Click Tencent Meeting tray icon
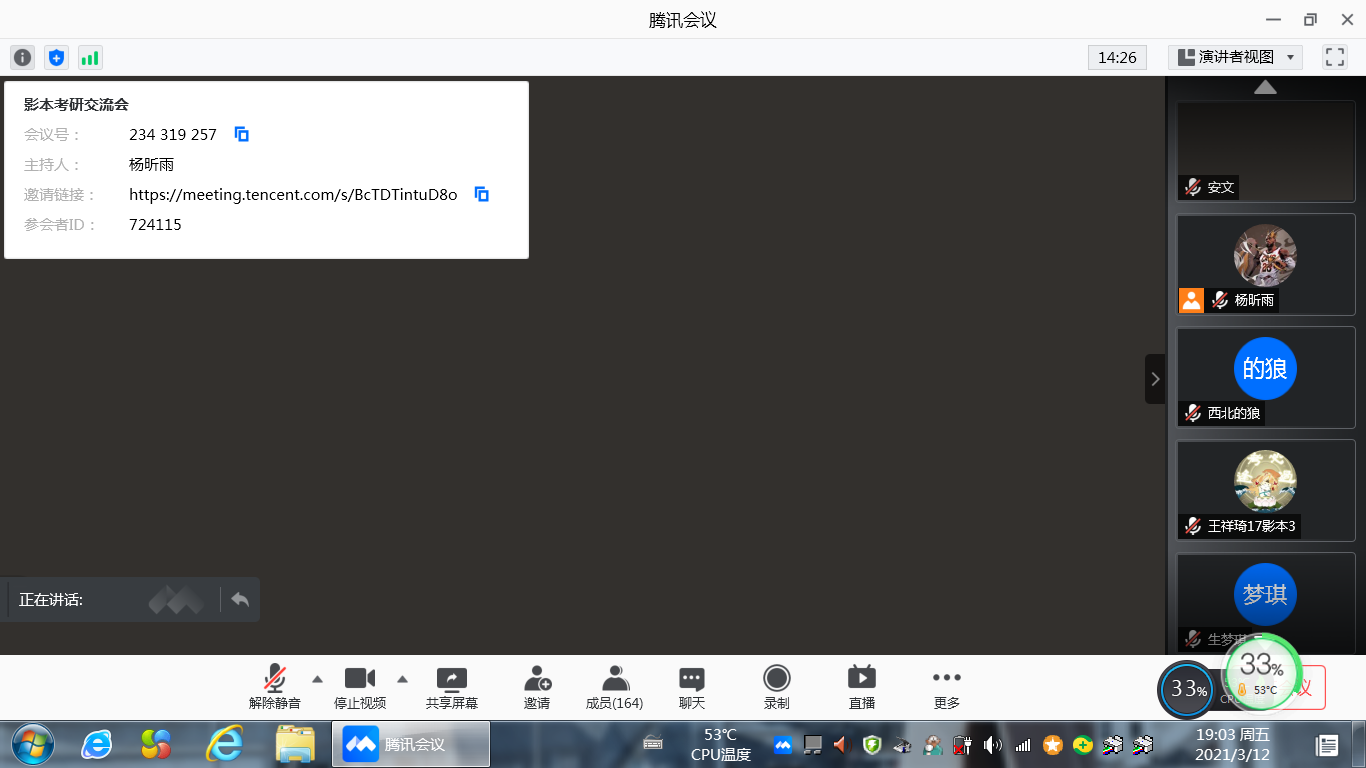This screenshot has height=768, width=1366. (x=782, y=744)
